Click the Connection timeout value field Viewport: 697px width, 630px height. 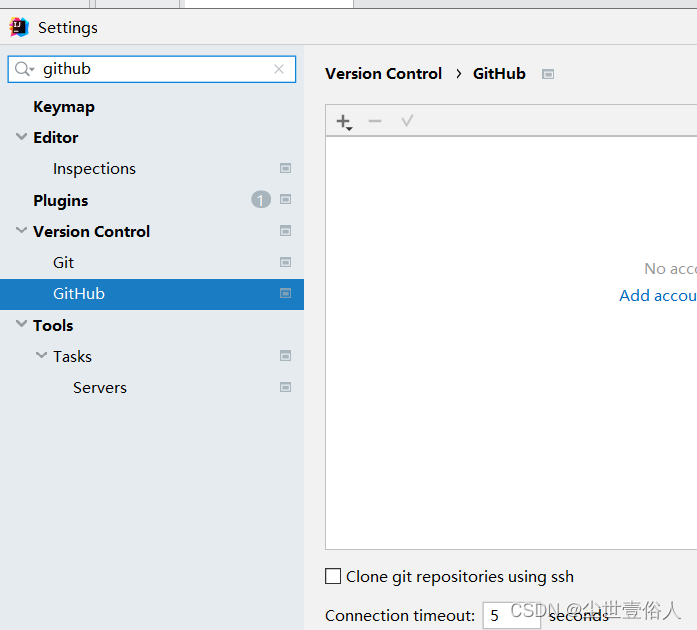(x=512, y=615)
